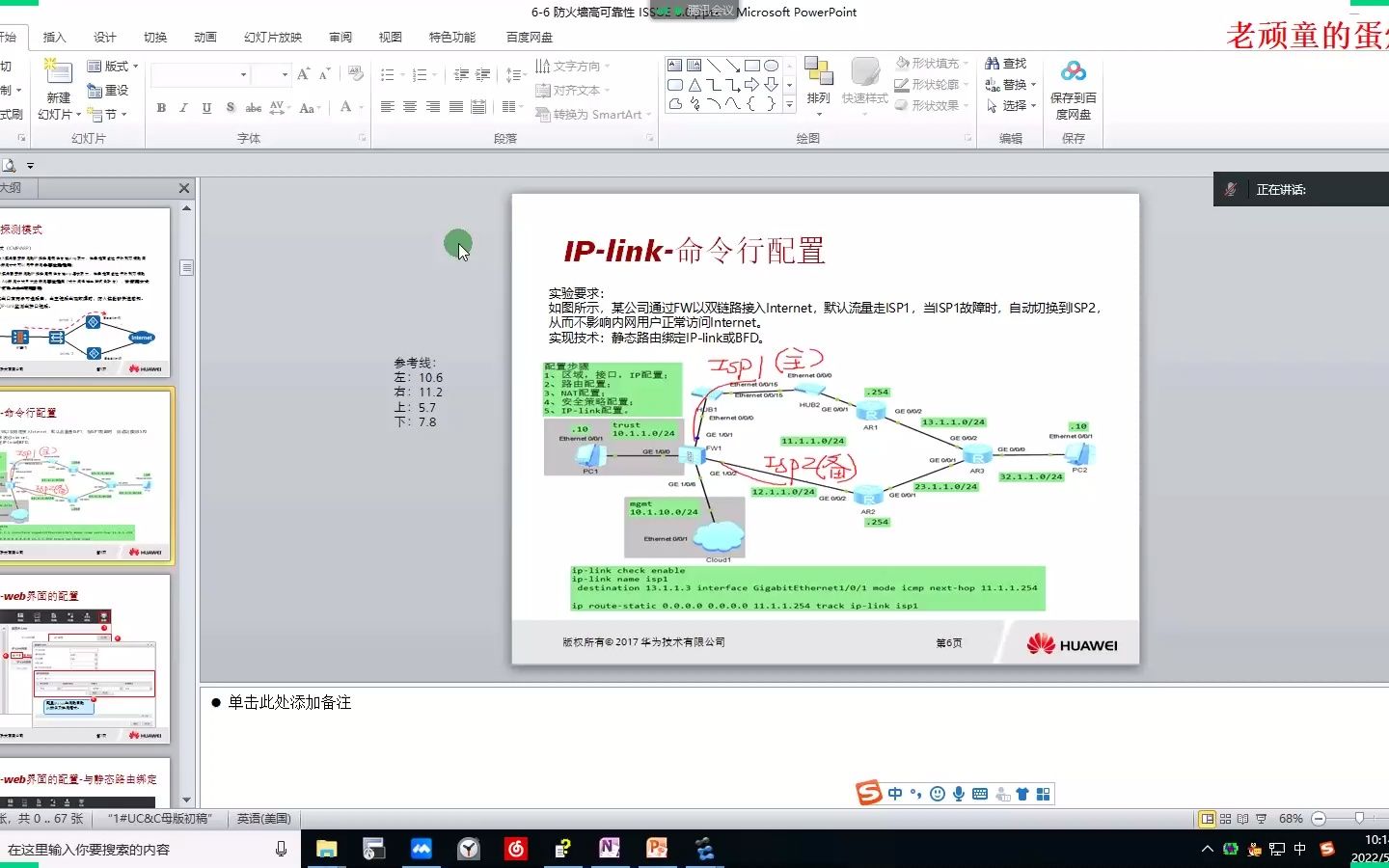Toggle underline formatting
1389x868 pixels.
(206, 108)
